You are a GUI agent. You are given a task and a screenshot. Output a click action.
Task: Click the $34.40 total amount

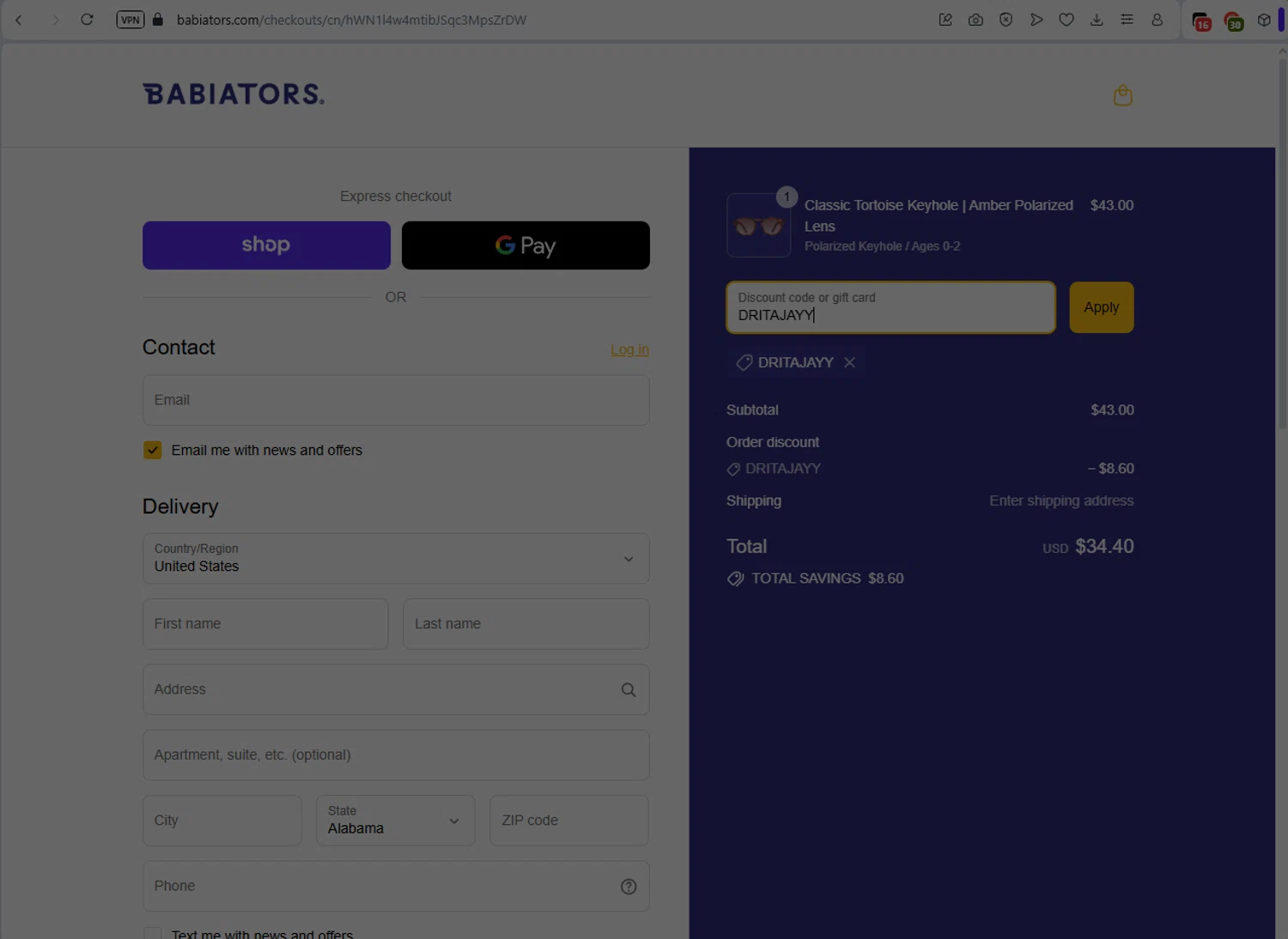tap(1104, 546)
